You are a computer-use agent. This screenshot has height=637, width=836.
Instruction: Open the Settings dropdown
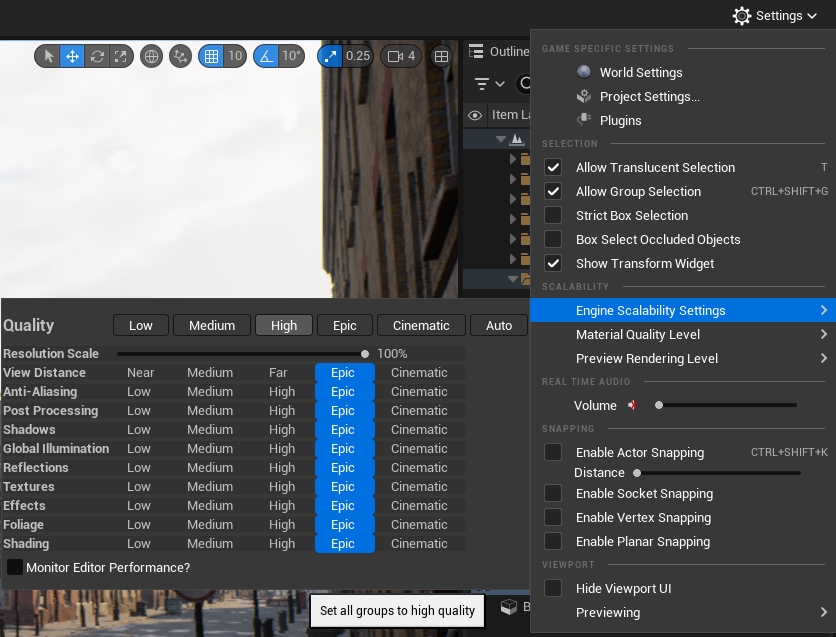point(775,16)
